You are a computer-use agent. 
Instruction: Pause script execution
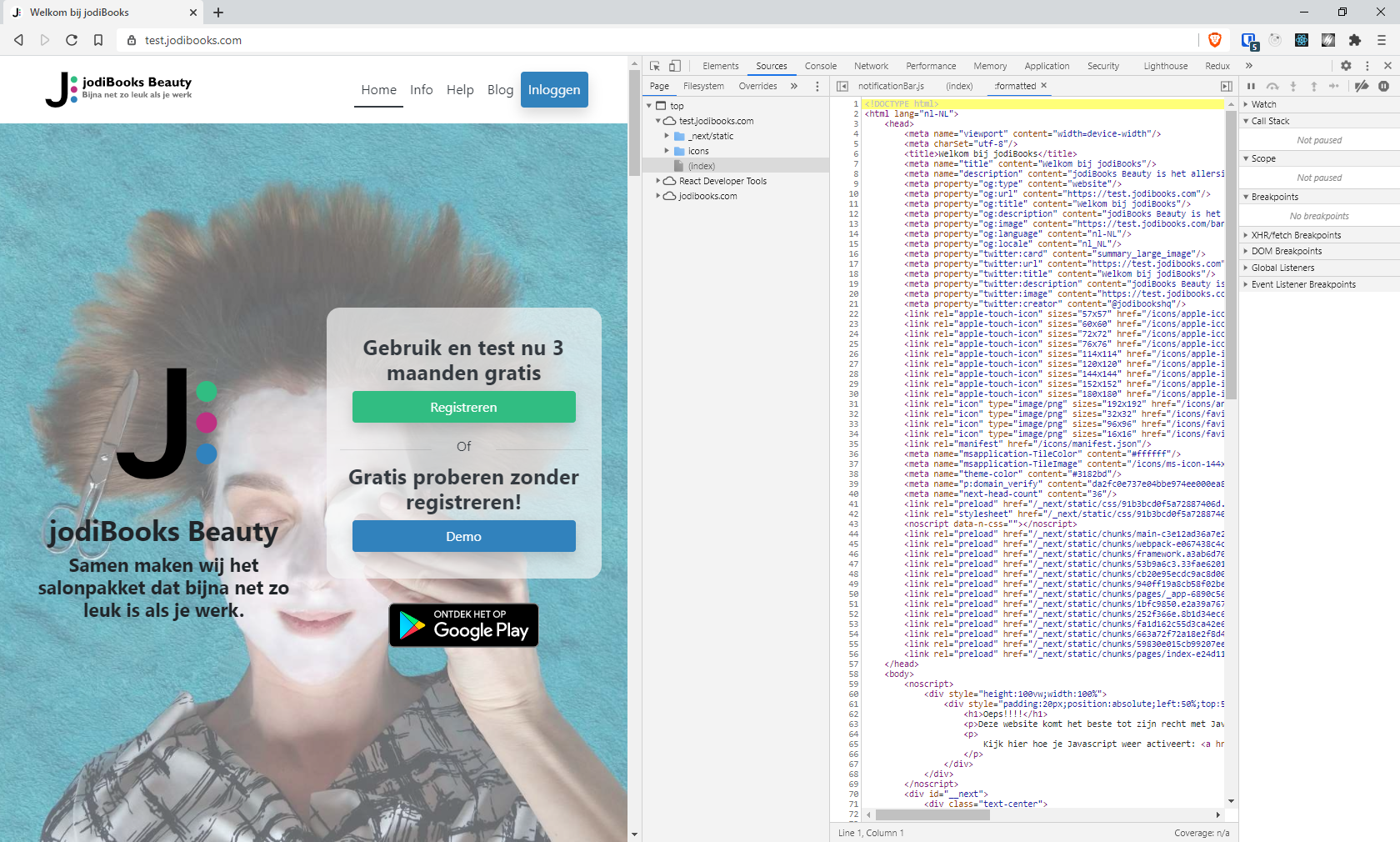tap(1251, 86)
